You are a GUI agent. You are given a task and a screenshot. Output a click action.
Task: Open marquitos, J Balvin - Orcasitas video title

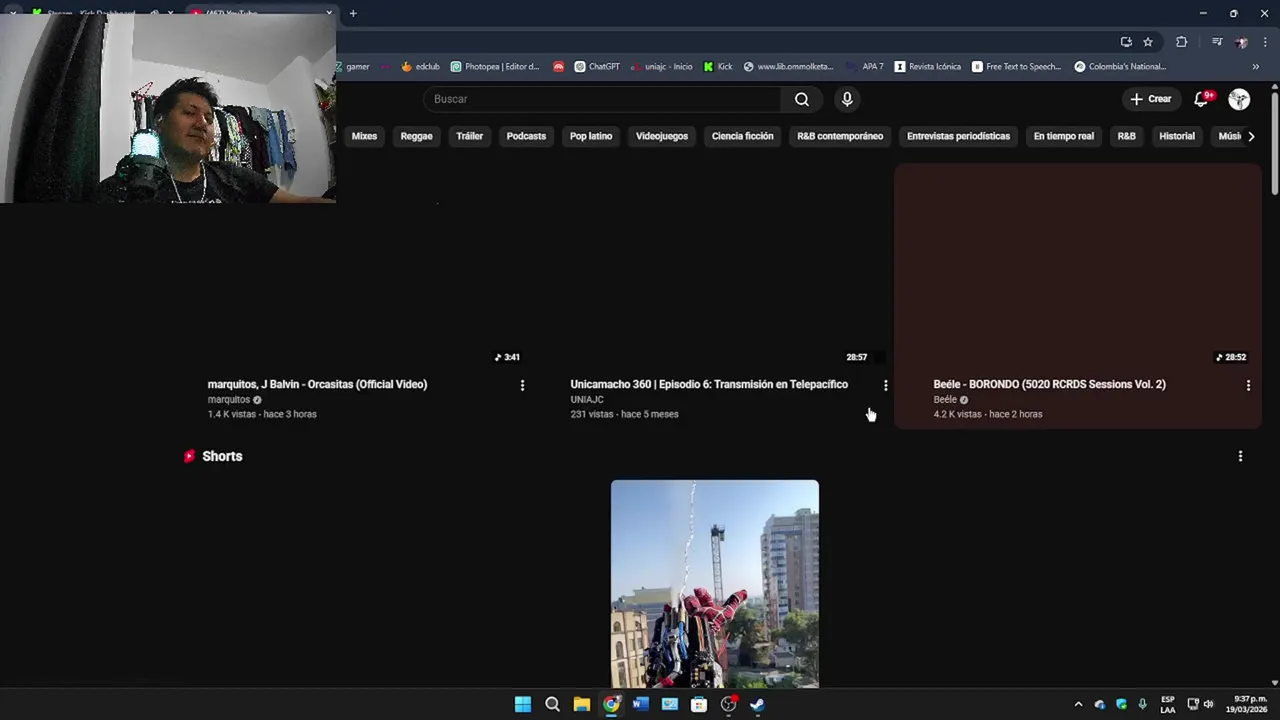click(x=317, y=384)
